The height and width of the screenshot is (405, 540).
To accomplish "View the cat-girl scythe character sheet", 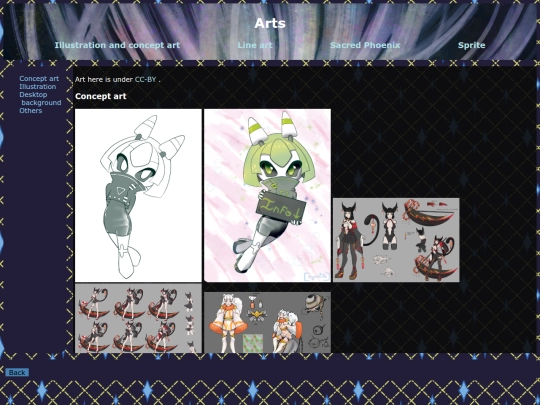I will [x=396, y=240].
